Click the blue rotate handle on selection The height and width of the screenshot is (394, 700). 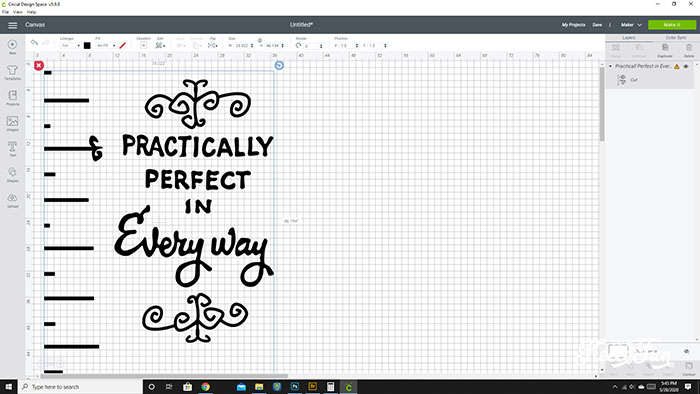[279, 66]
